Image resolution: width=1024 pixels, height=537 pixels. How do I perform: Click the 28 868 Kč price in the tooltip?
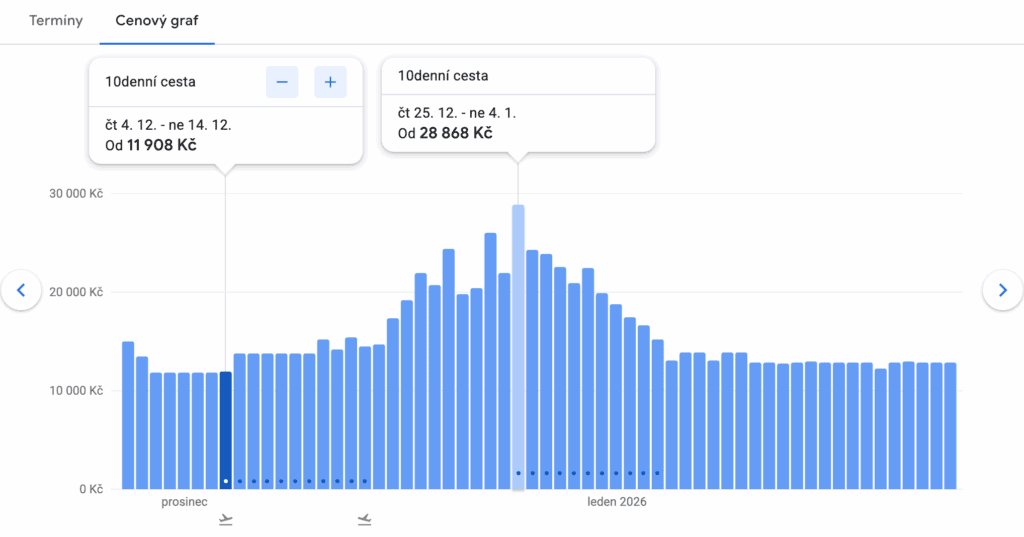[454, 133]
